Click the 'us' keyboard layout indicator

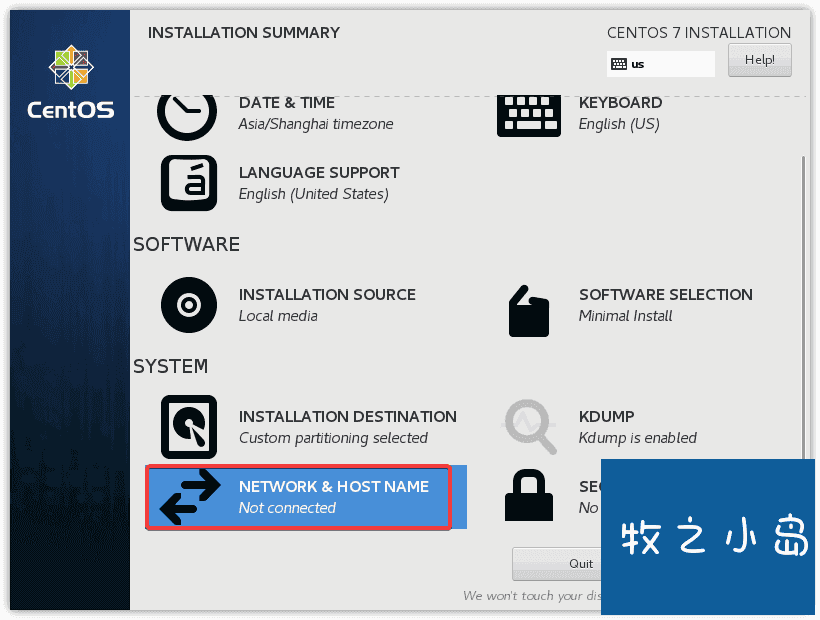[660, 64]
